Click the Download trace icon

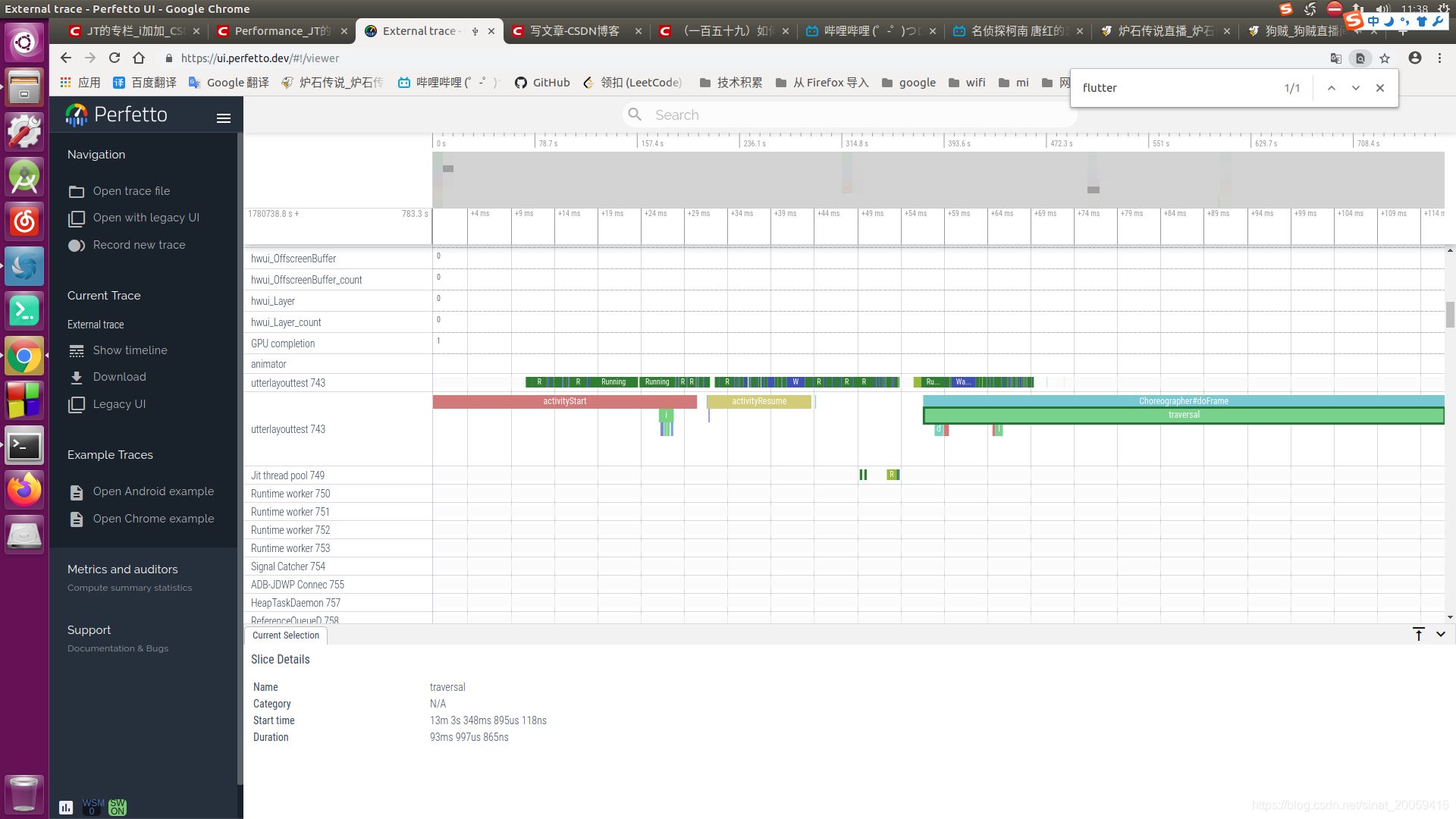pyautogui.click(x=77, y=378)
